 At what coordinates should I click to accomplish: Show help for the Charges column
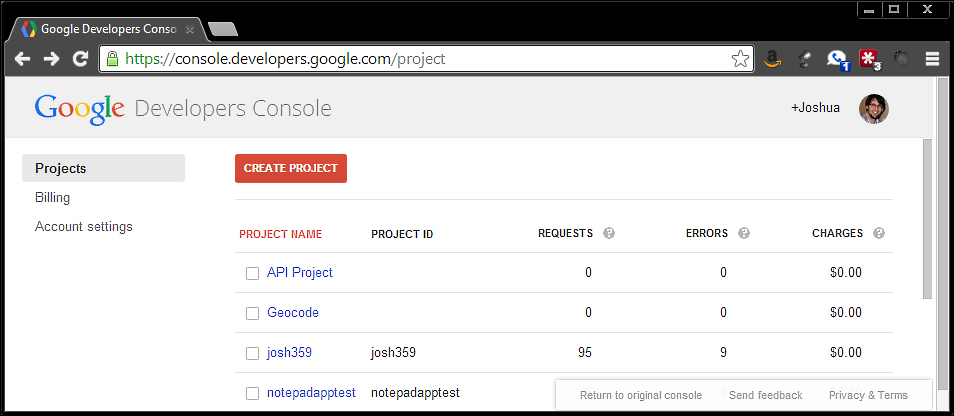879,234
